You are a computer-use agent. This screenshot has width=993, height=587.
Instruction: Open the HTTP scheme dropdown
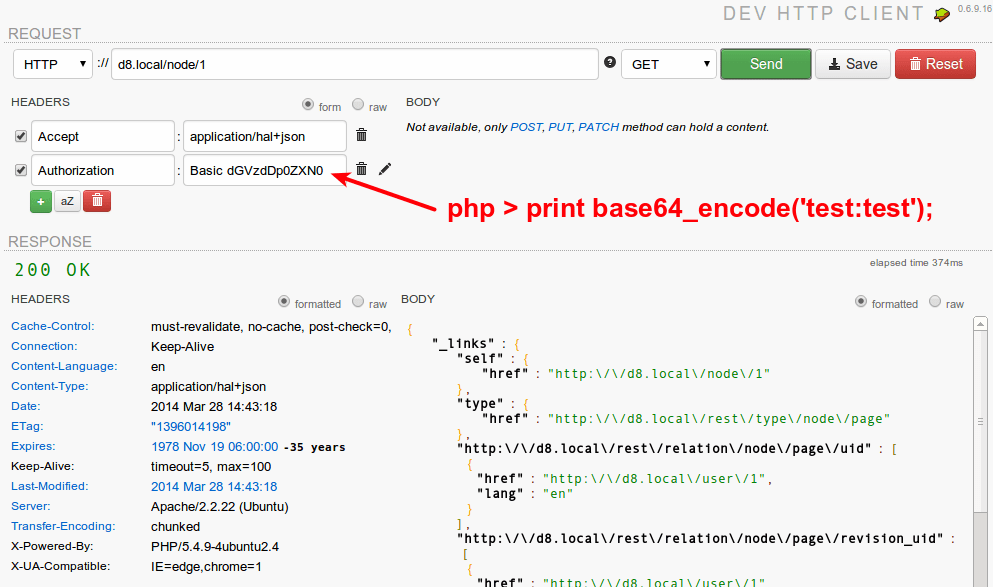pos(52,63)
